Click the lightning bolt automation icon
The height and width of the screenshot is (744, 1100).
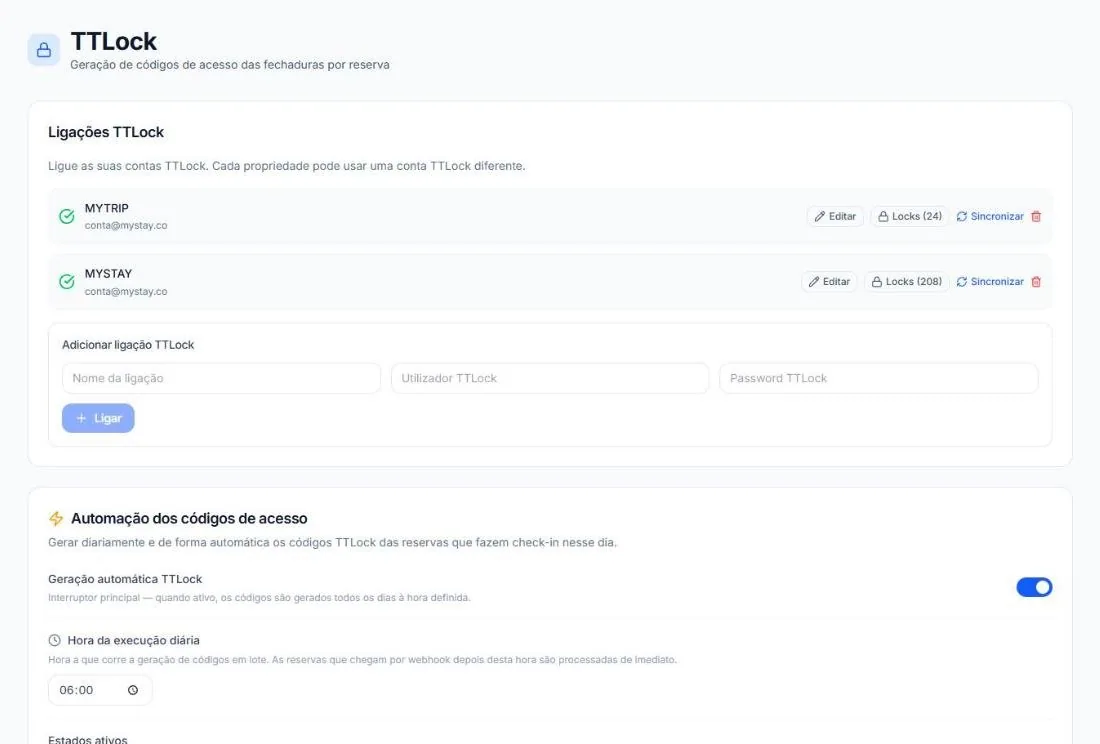pos(56,519)
